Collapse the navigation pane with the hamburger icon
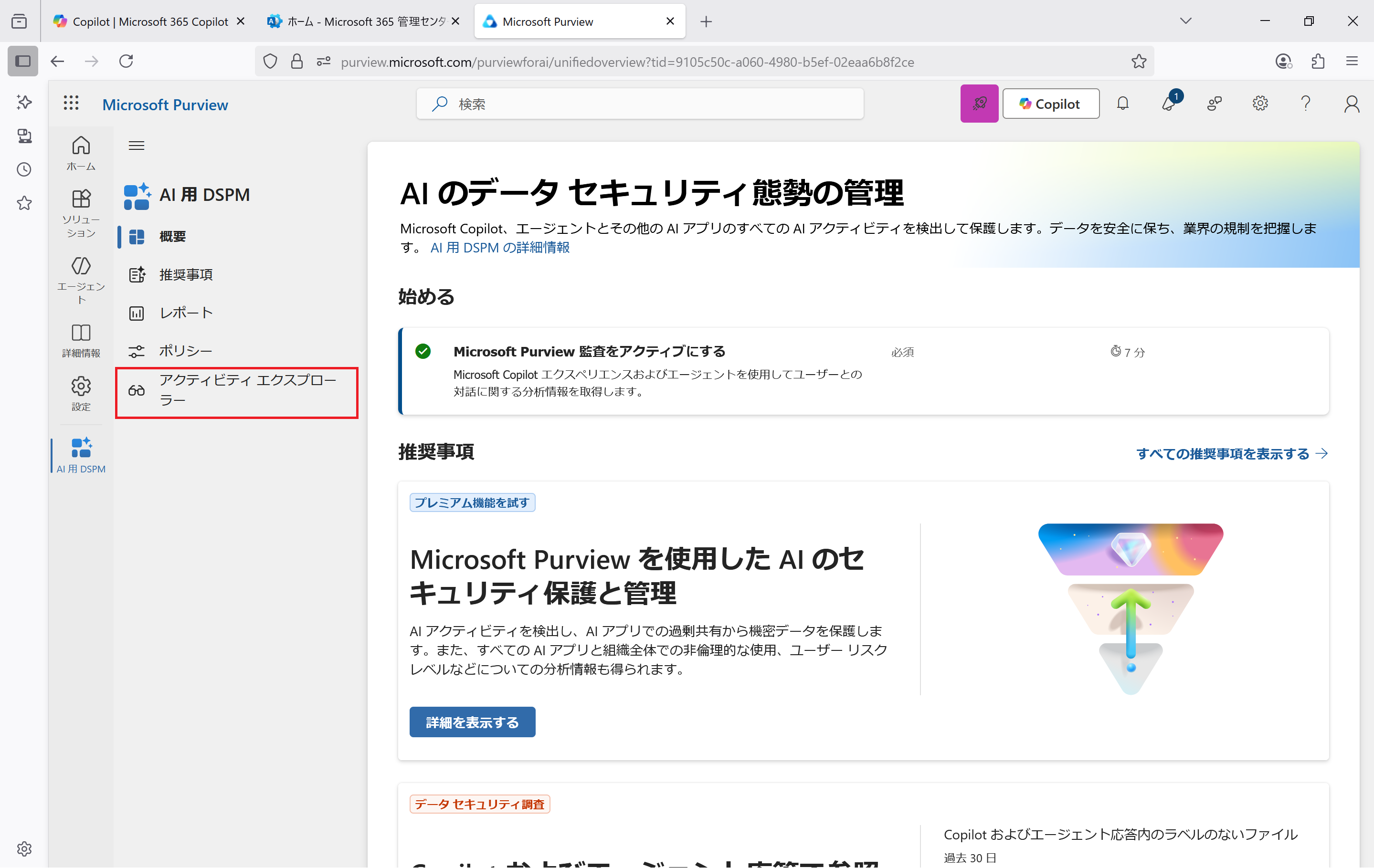The height and width of the screenshot is (868, 1374). [137, 146]
